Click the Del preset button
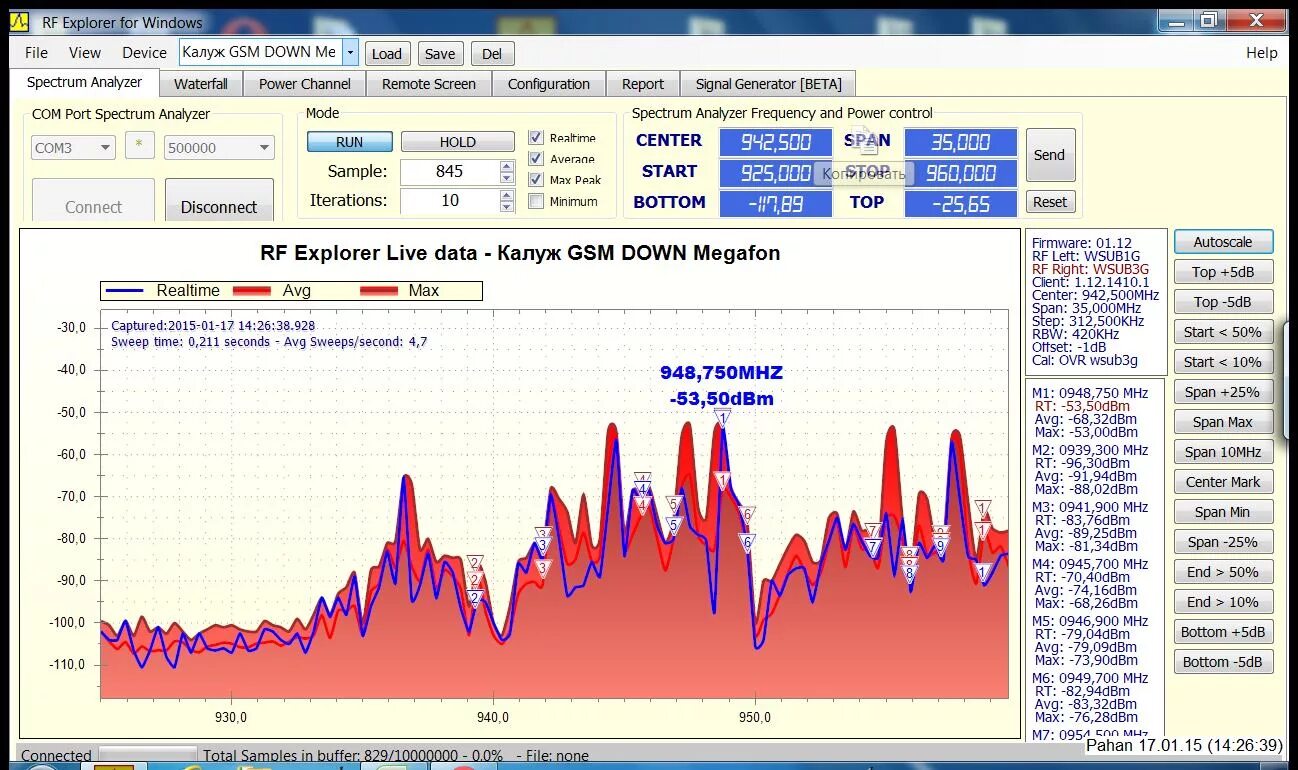The image size is (1298, 770). pyautogui.click(x=492, y=54)
